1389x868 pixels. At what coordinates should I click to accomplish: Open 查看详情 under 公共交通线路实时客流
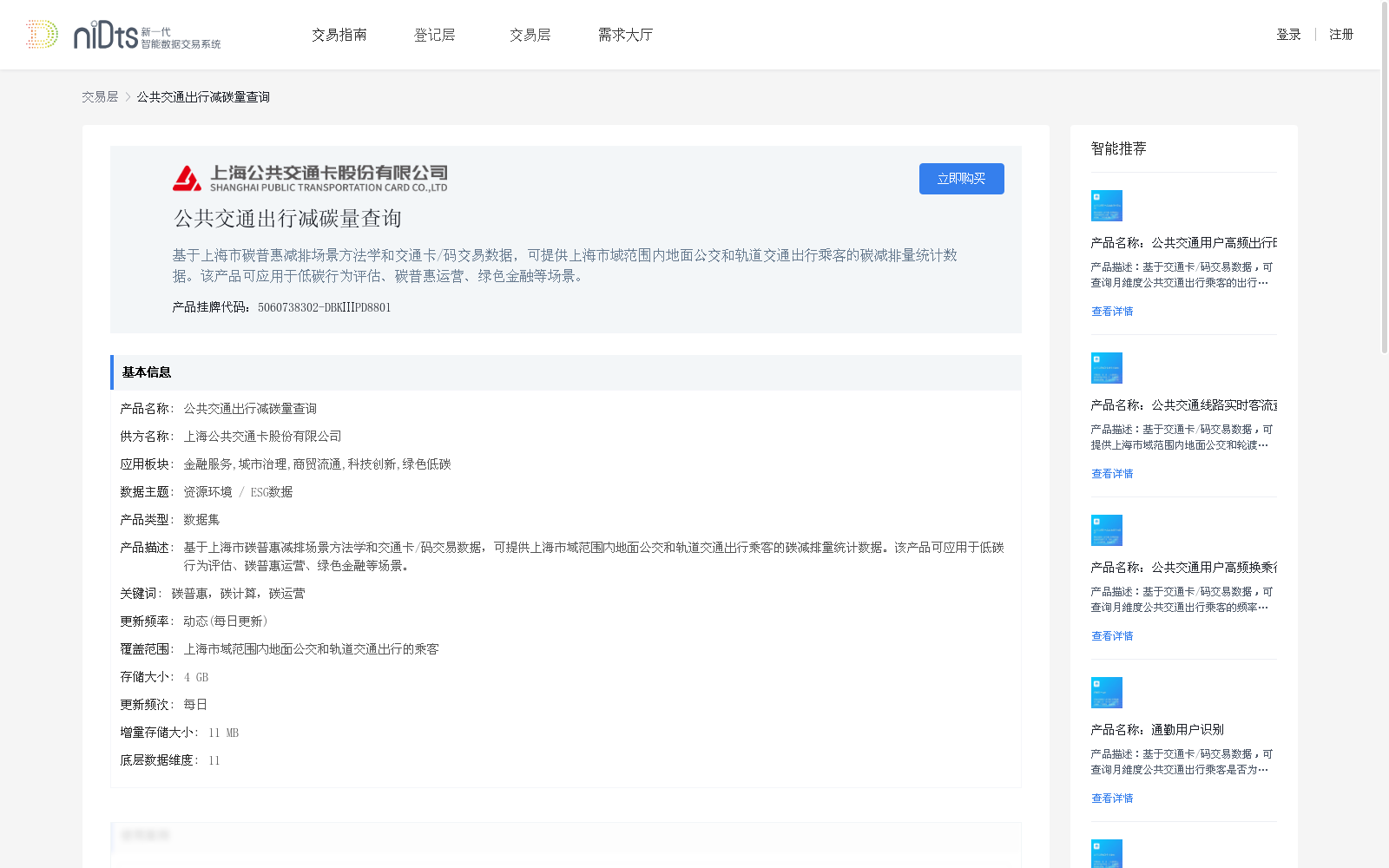coord(1112,474)
